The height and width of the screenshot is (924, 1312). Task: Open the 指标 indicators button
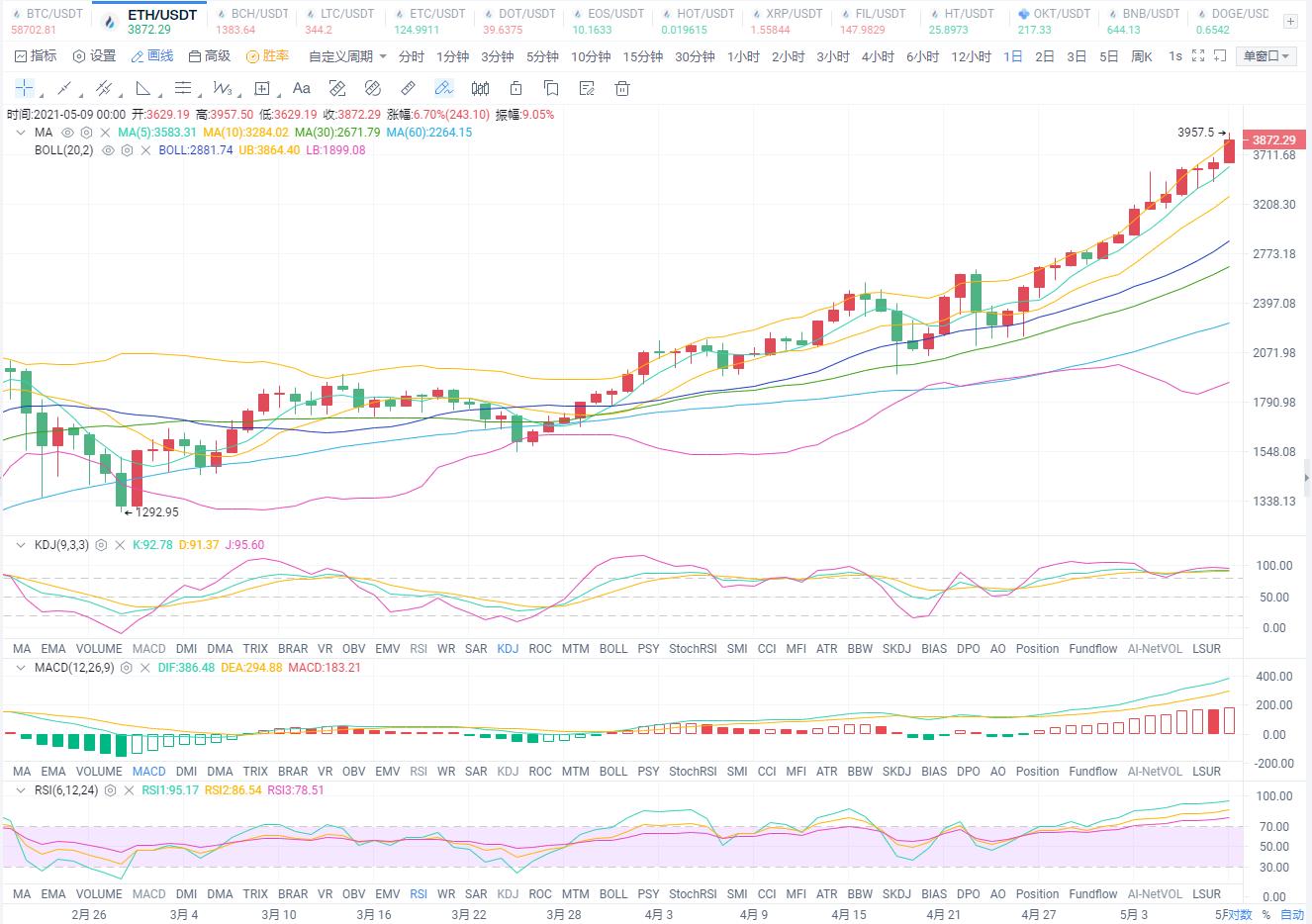coord(36,56)
